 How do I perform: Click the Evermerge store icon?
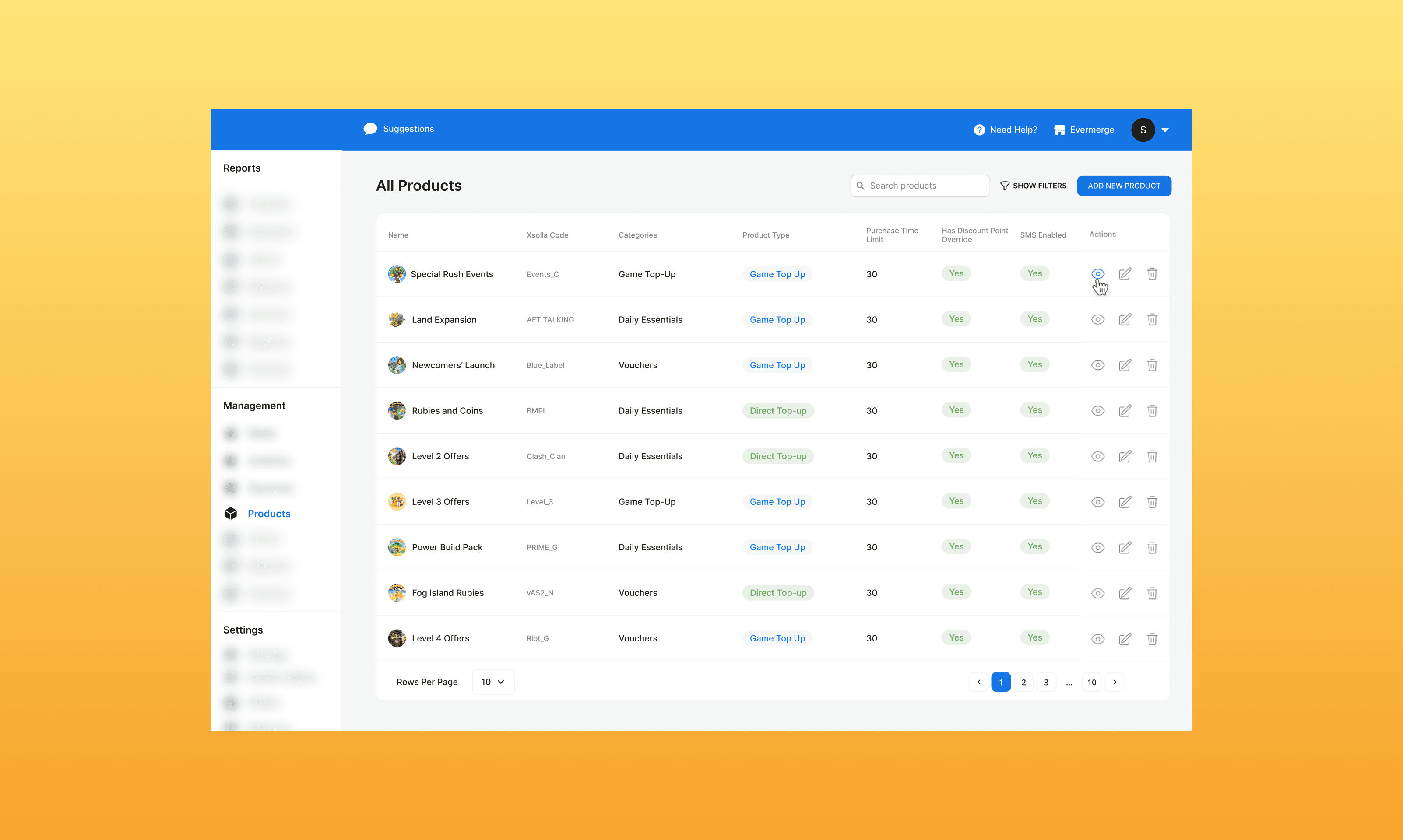tap(1059, 130)
